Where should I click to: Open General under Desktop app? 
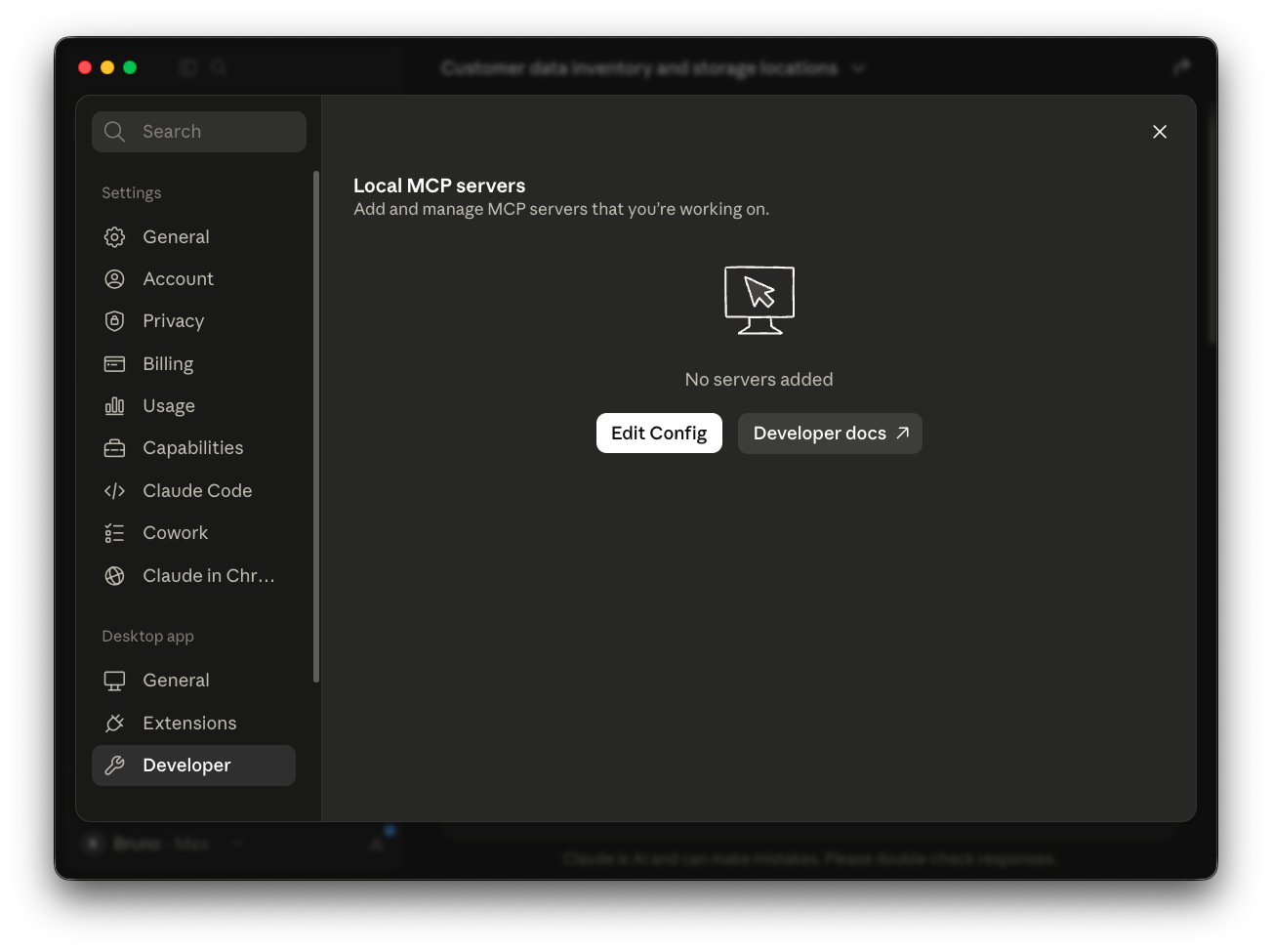pyautogui.click(x=193, y=681)
